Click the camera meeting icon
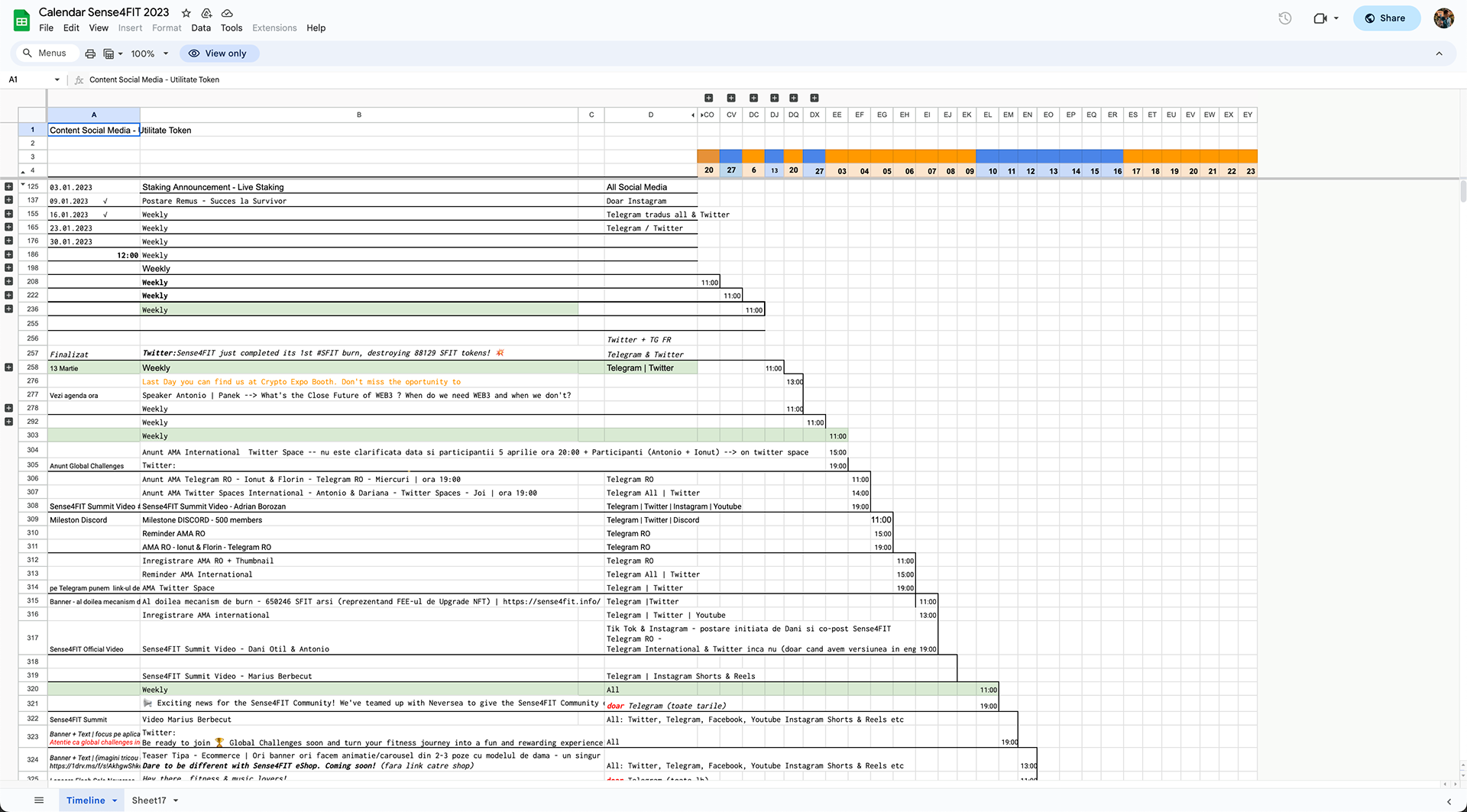 (x=1320, y=18)
